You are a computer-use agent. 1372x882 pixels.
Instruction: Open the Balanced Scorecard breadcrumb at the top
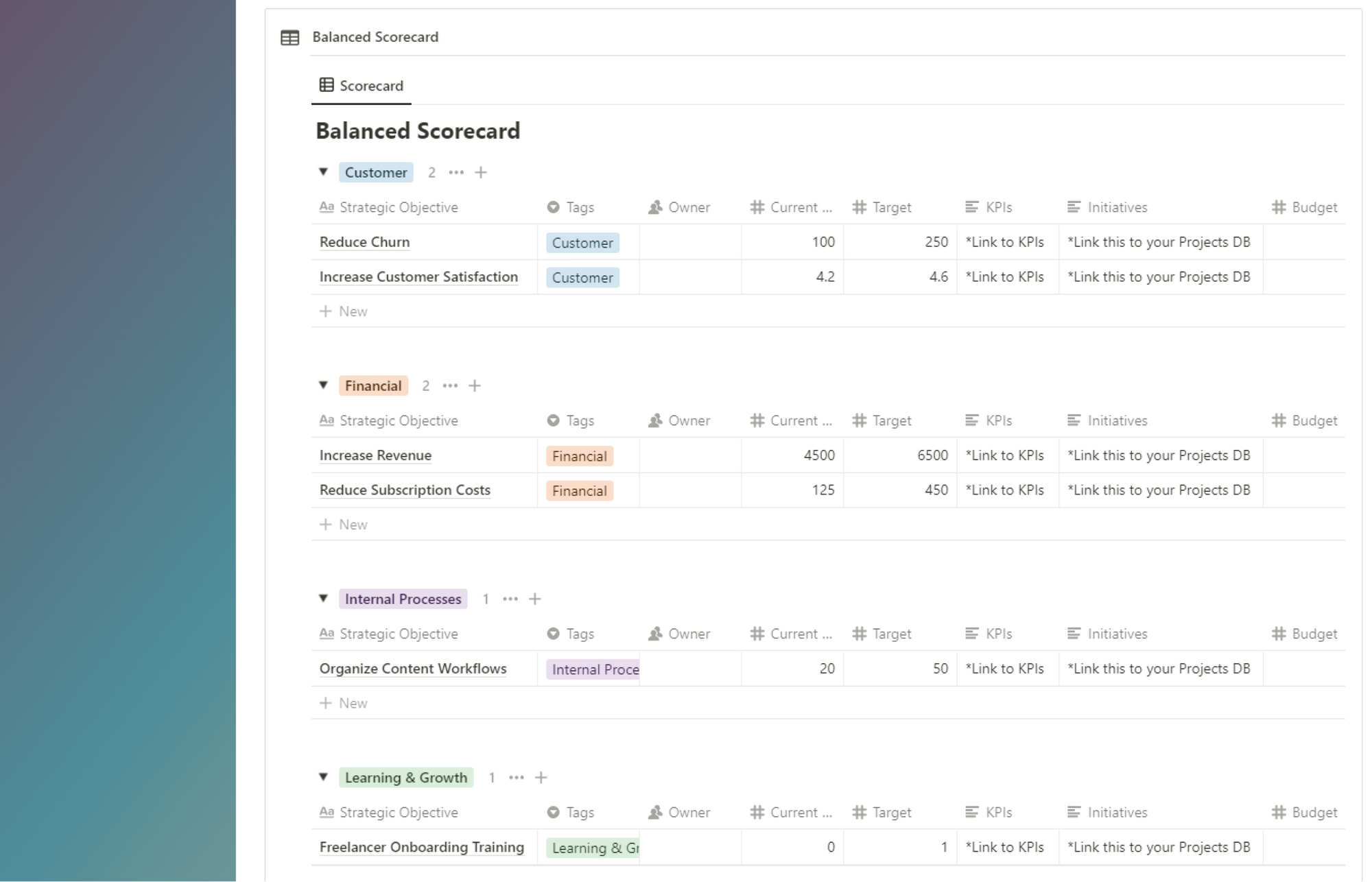pyautogui.click(x=375, y=36)
